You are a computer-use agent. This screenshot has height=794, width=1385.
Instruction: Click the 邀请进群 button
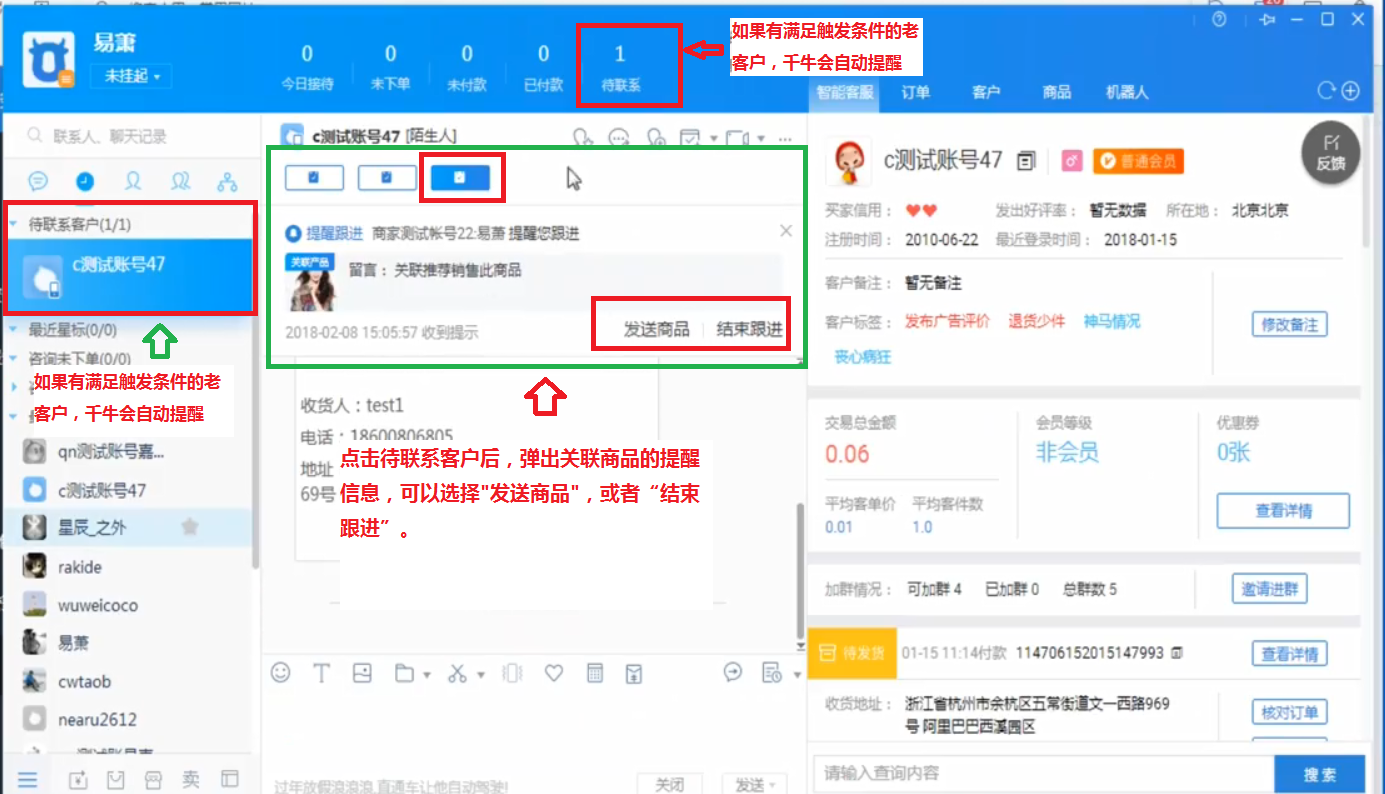pos(1269,589)
